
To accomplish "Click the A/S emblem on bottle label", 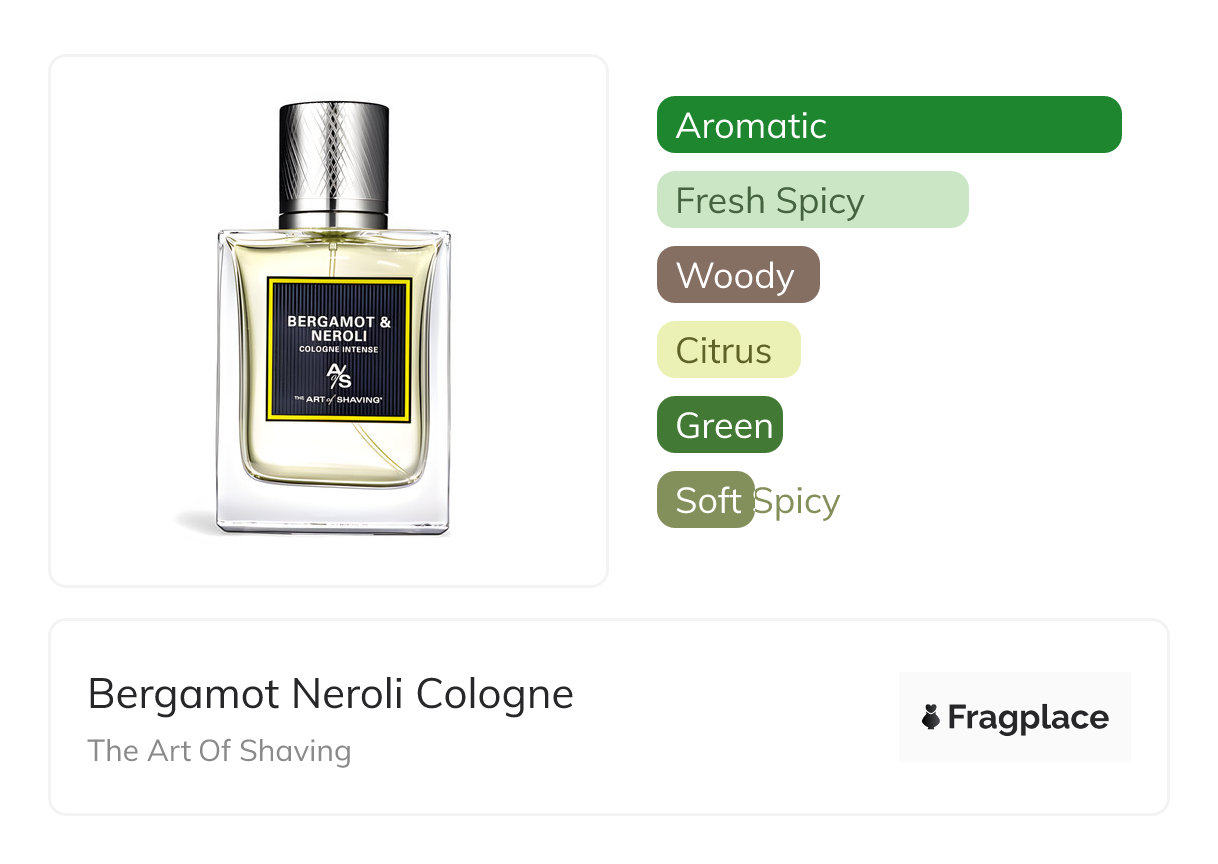I will click(x=339, y=375).
